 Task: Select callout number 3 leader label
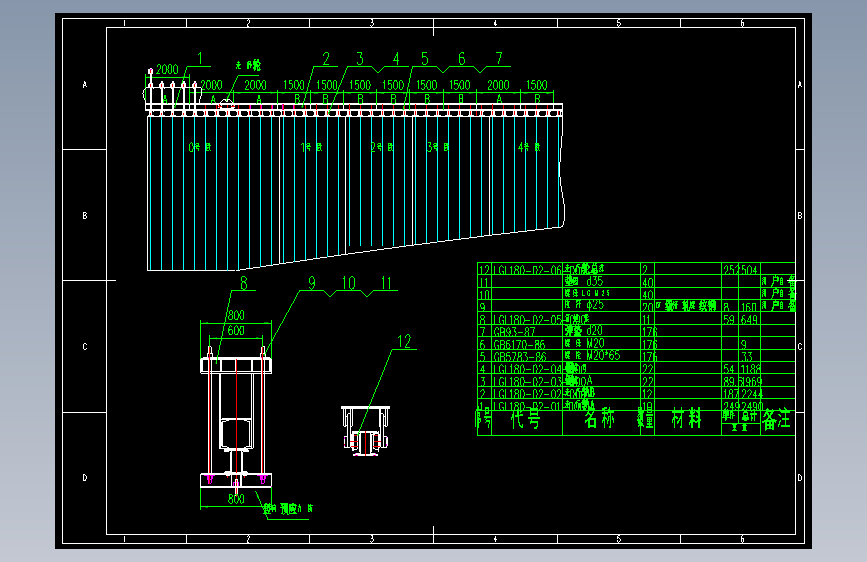[360, 59]
